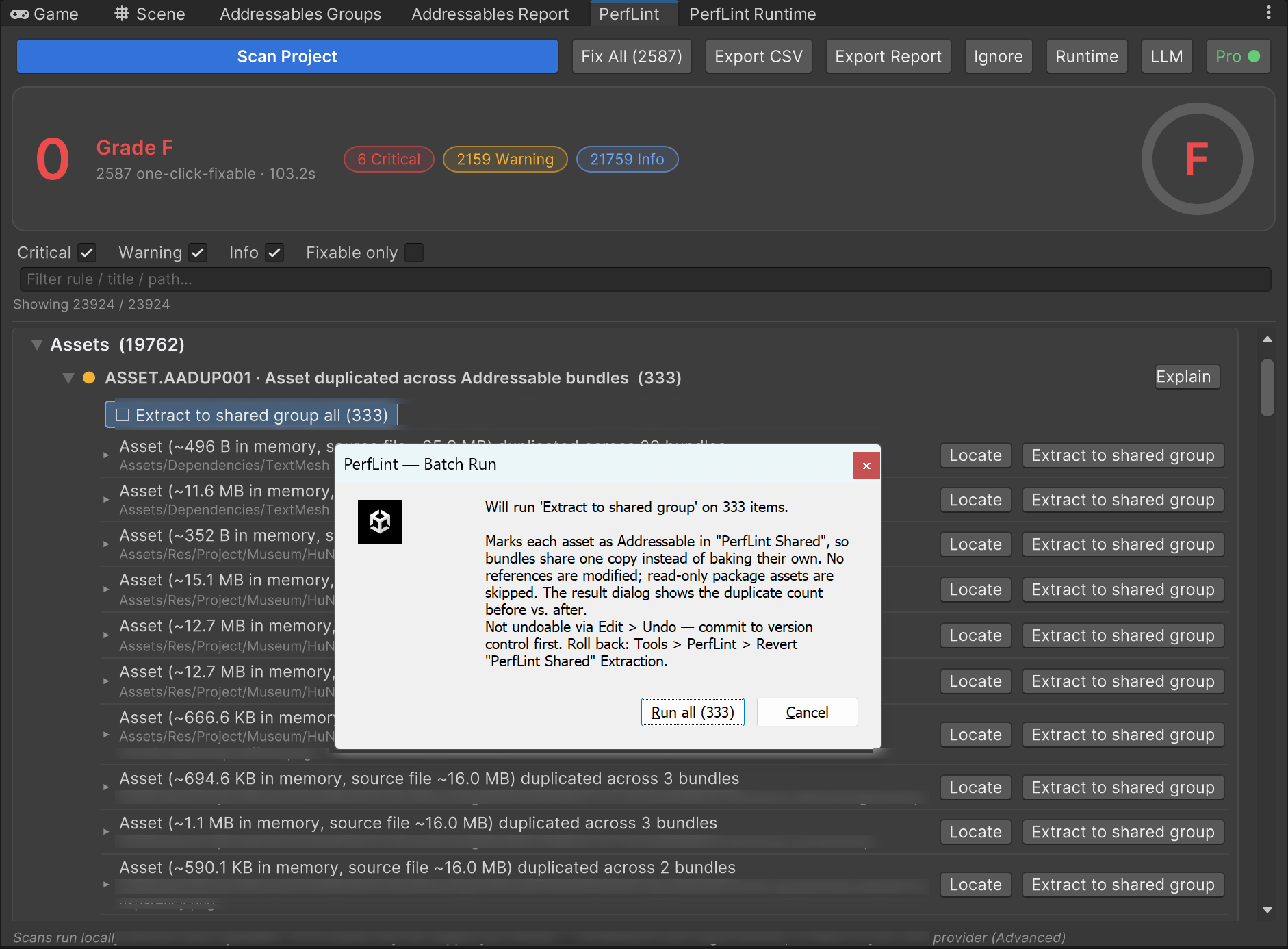Click the Pro status button
Image resolution: width=1288 pixels, height=949 pixels.
pyautogui.click(x=1238, y=56)
